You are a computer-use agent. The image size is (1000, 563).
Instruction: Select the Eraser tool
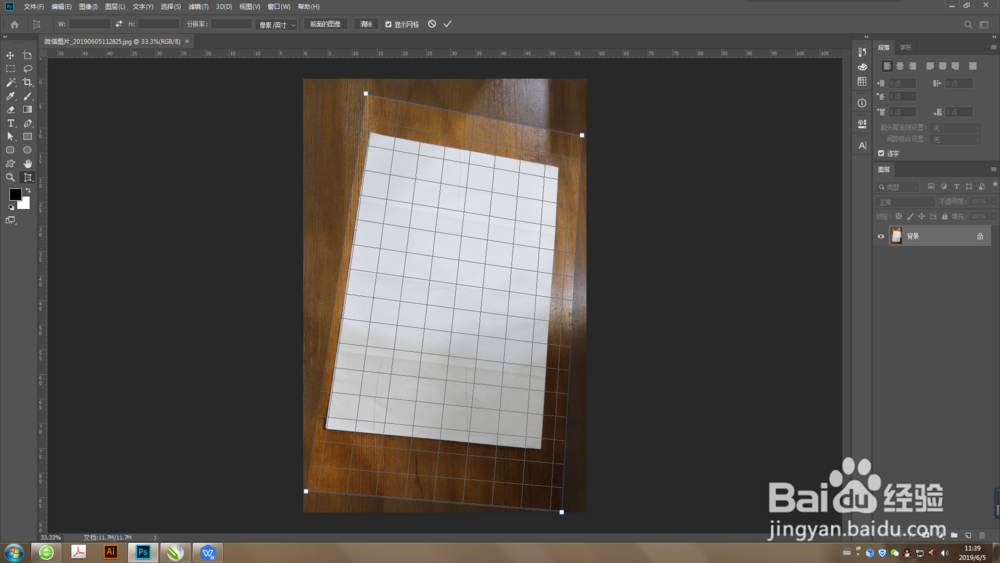[10, 110]
